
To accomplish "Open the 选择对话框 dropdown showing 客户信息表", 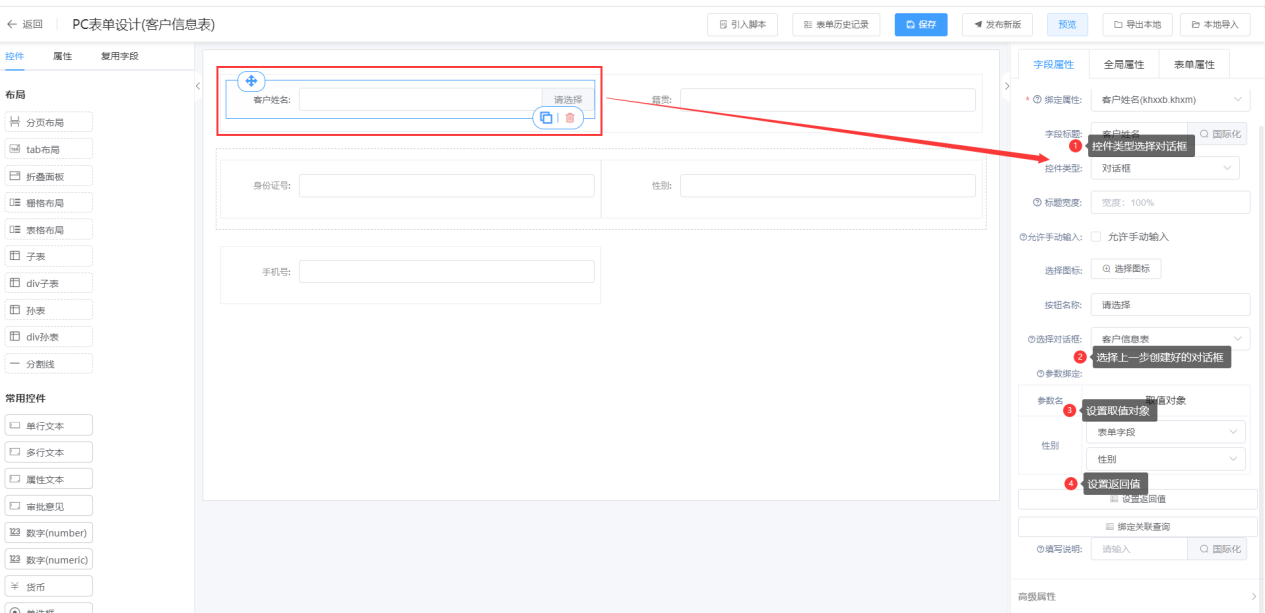I will tap(1170, 339).
